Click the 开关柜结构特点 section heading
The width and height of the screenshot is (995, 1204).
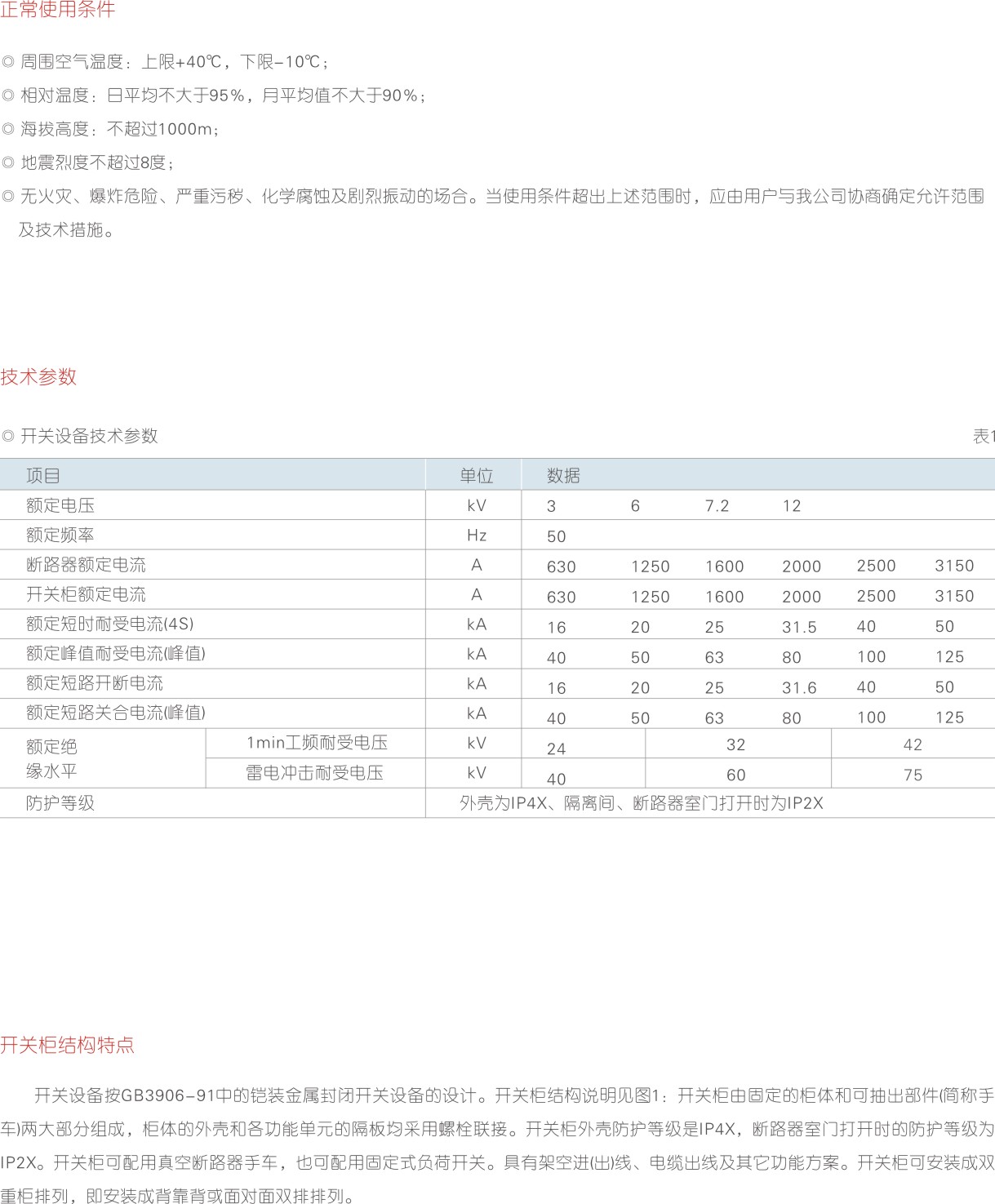(67, 1045)
